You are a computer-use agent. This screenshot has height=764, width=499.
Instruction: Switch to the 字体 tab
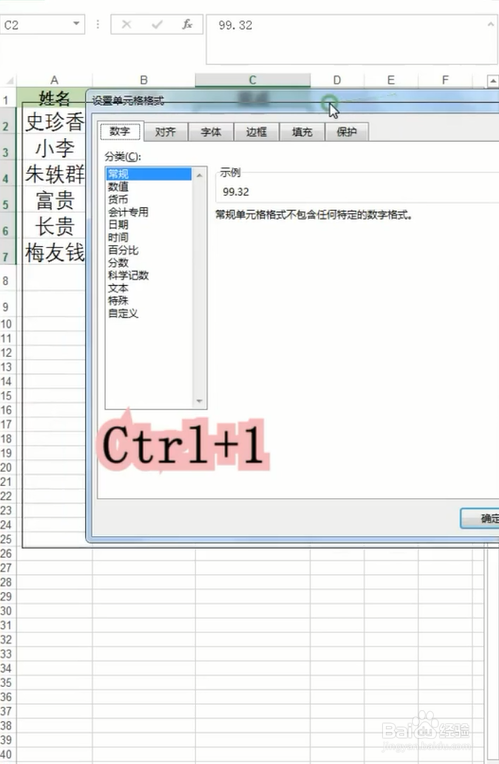click(211, 132)
